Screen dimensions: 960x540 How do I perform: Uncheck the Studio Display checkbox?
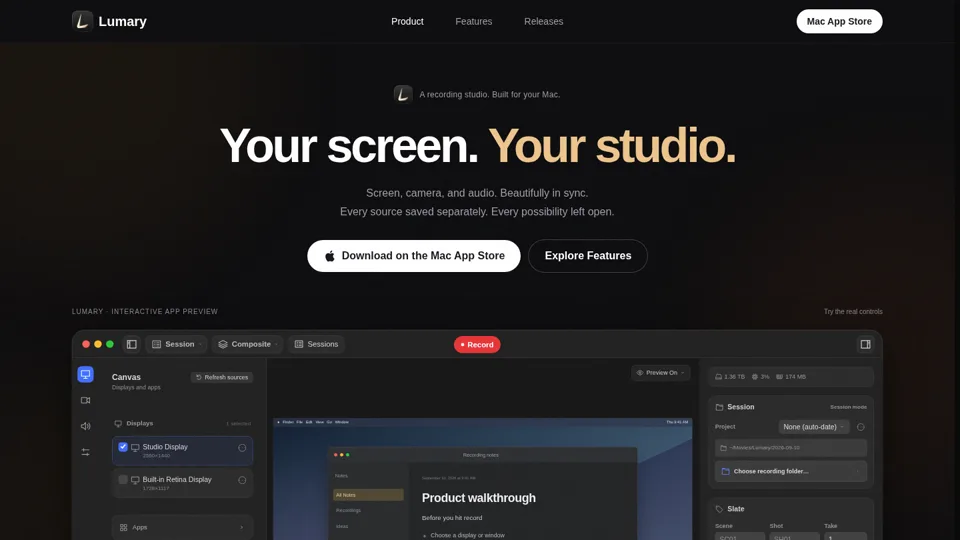tap(123, 447)
